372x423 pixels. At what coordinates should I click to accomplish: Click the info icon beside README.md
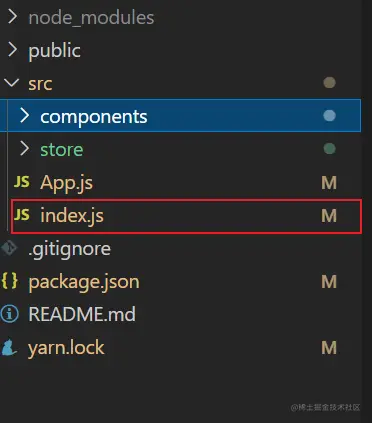(x=9, y=314)
